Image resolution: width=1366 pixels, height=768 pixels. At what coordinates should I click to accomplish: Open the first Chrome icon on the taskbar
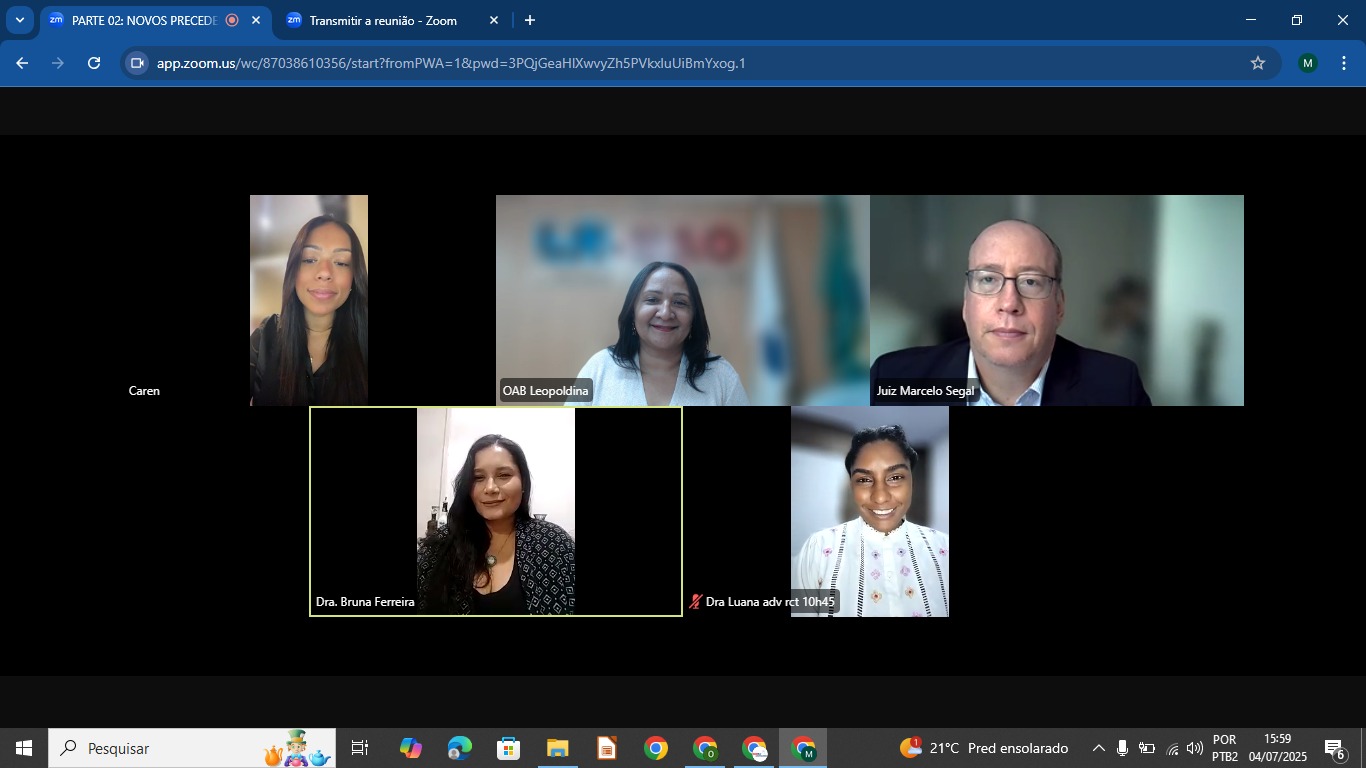(x=656, y=748)
